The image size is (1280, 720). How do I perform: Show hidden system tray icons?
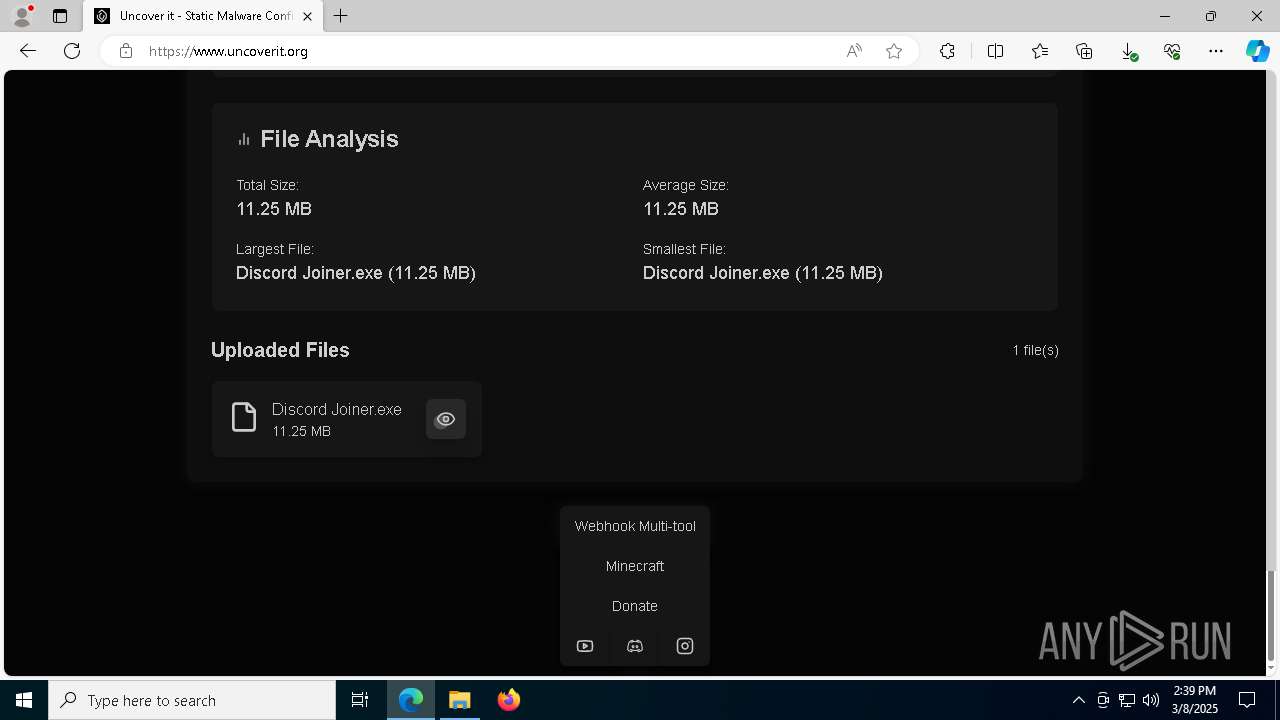coord(1078,700)
